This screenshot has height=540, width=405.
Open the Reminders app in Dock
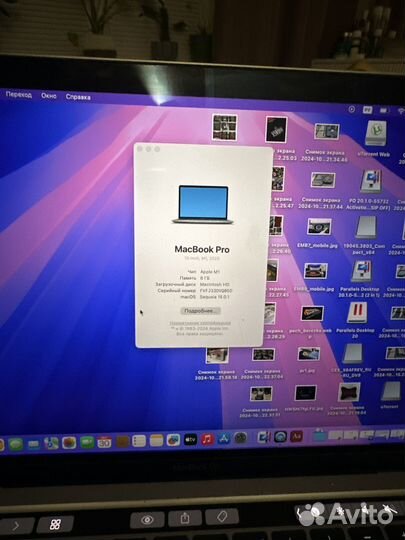click(139, 441)
